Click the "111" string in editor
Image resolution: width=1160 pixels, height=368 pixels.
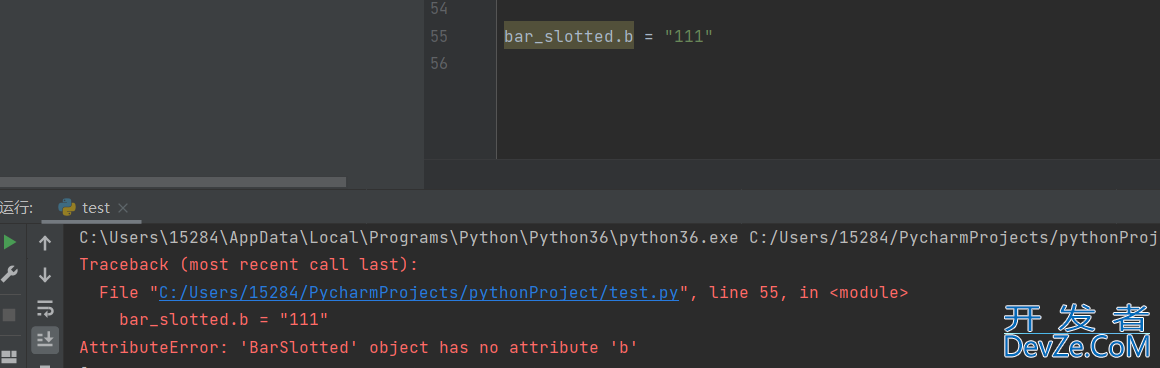pos(688,36)
